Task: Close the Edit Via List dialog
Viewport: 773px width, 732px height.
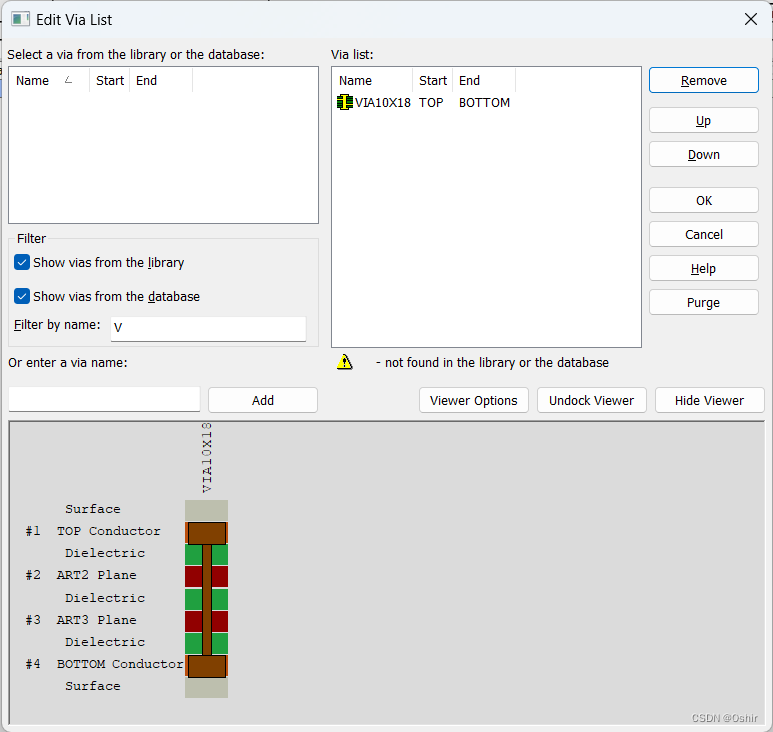Action: (751, 19)
